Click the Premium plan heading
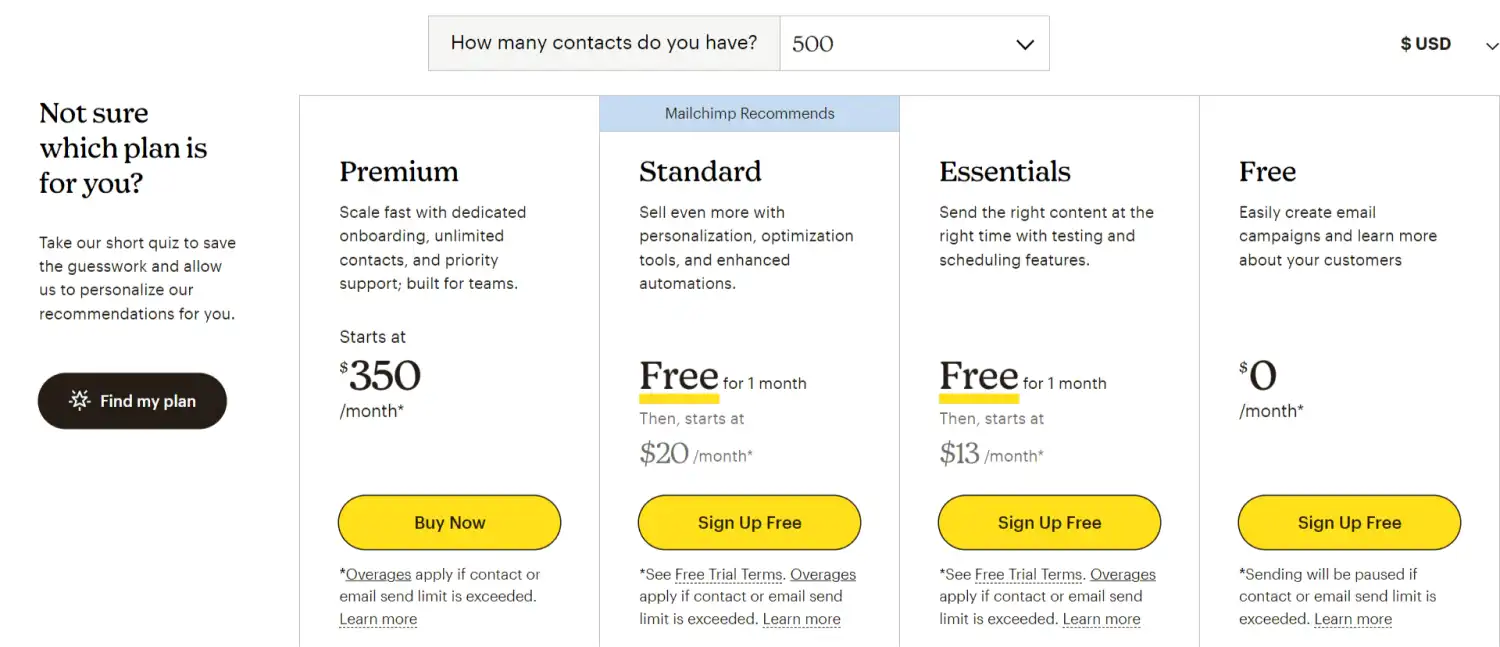Screen dimensions: 1500x647 (x=399, y=172)
